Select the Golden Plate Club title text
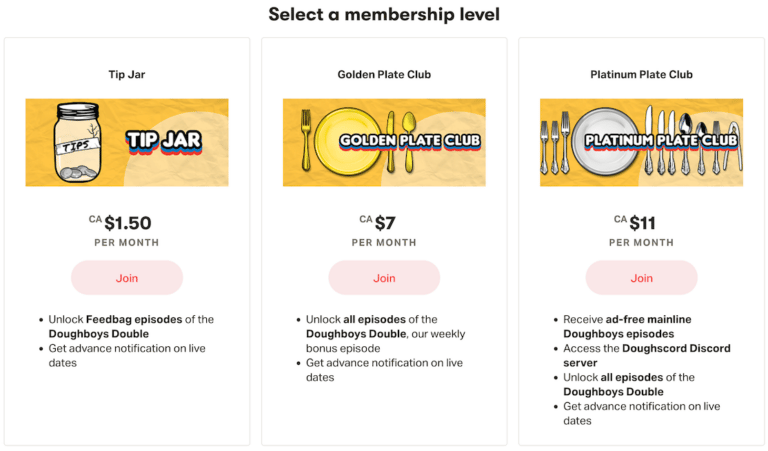This screenshot has height=451, width=768. [384, 74]
